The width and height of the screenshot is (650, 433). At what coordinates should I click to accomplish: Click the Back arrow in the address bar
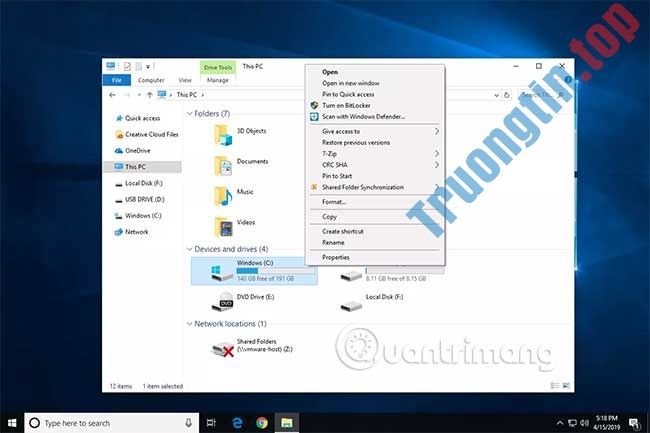point(112,95)
